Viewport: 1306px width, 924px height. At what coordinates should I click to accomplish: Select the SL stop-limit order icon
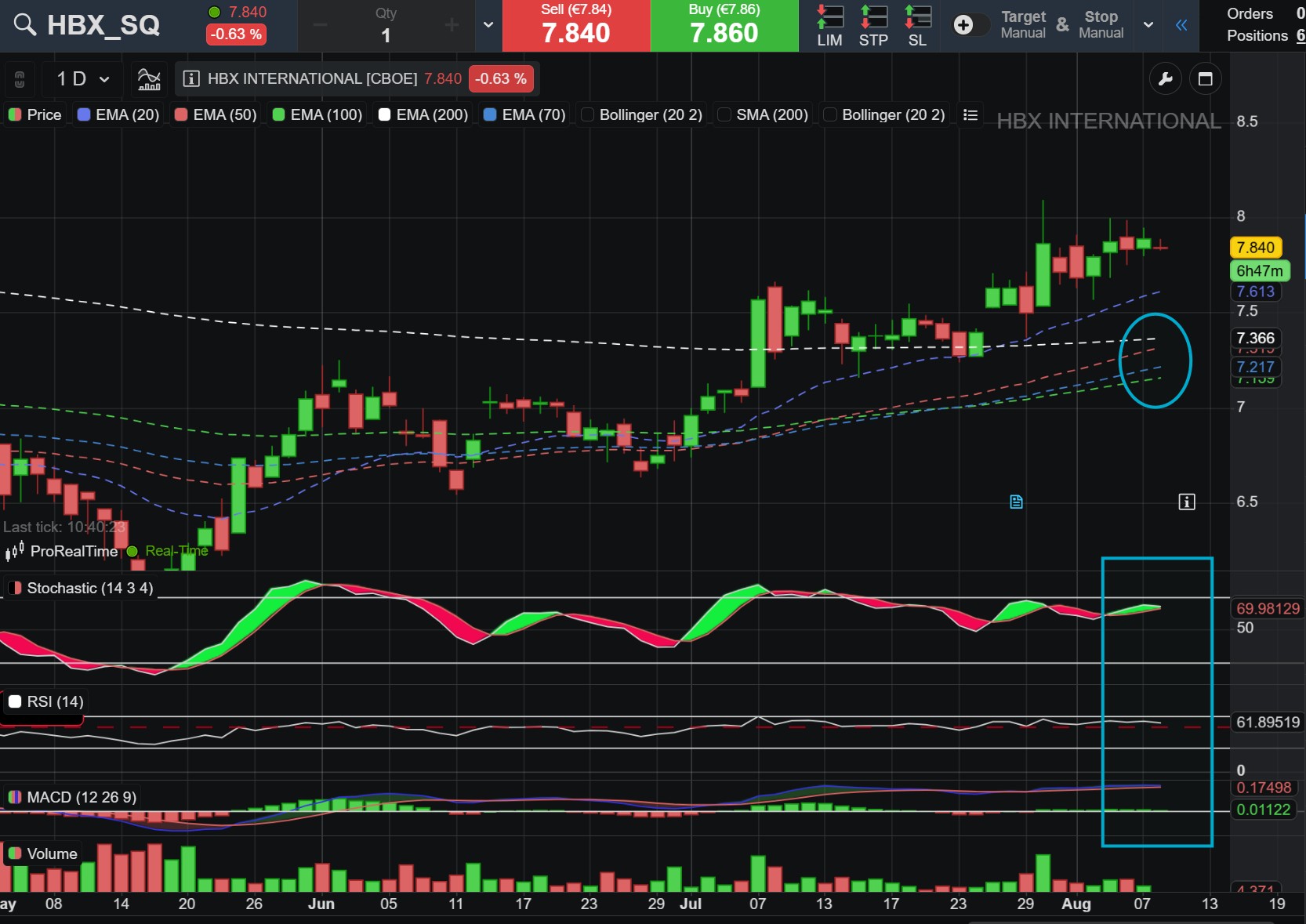pos(917,26)
